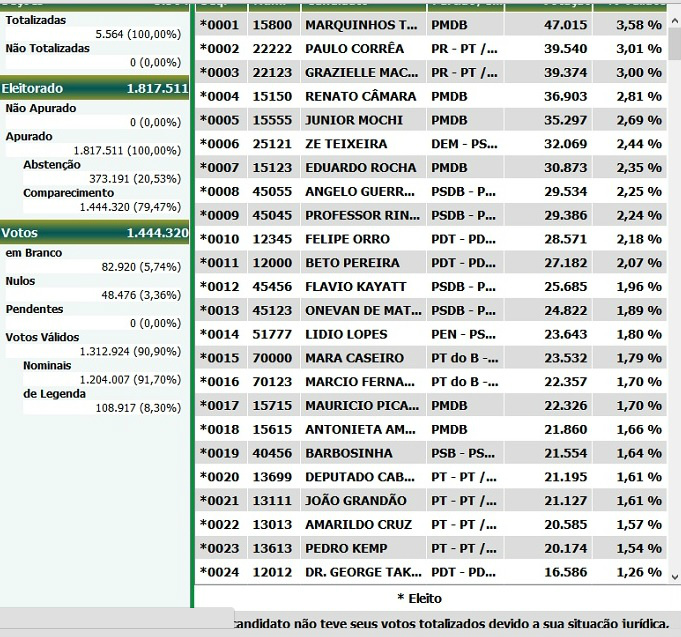Click the Votos section header
This screenshot has width=681, height=637.
[x=20, y=233]
